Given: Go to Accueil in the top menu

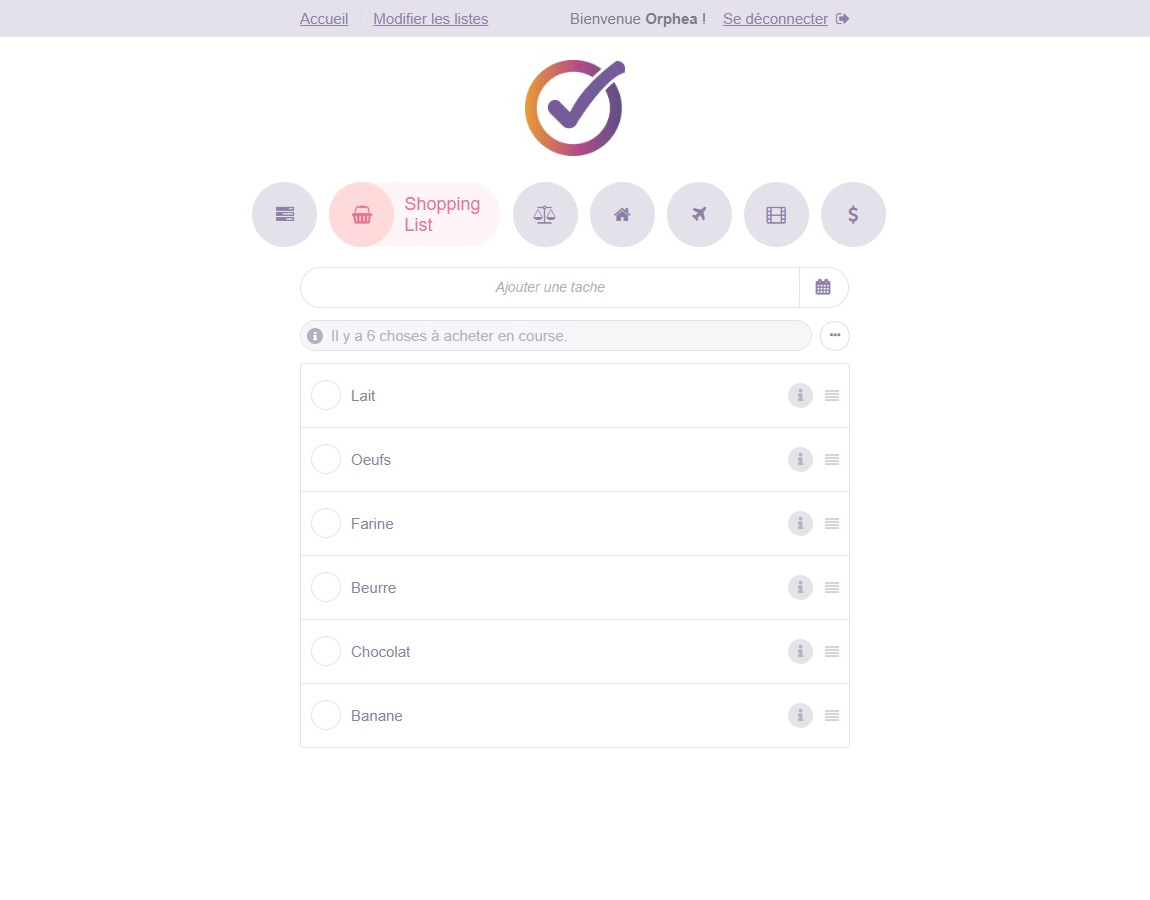Looking at the screenshot, I should [x=324, y=19].
